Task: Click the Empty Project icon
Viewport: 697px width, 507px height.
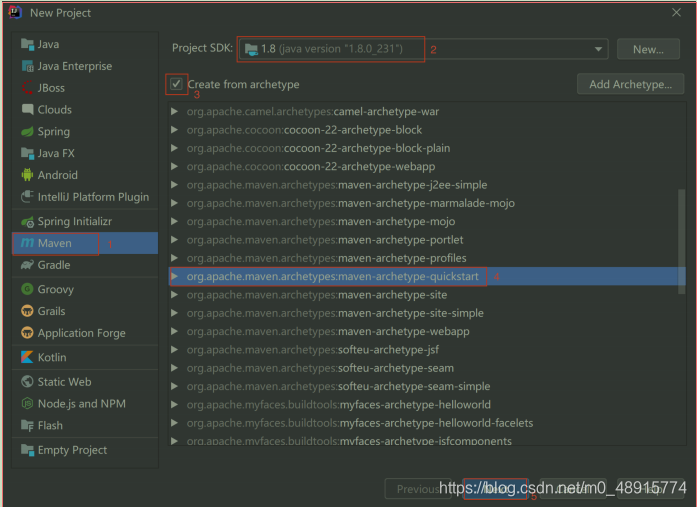Action: (28, 450)
